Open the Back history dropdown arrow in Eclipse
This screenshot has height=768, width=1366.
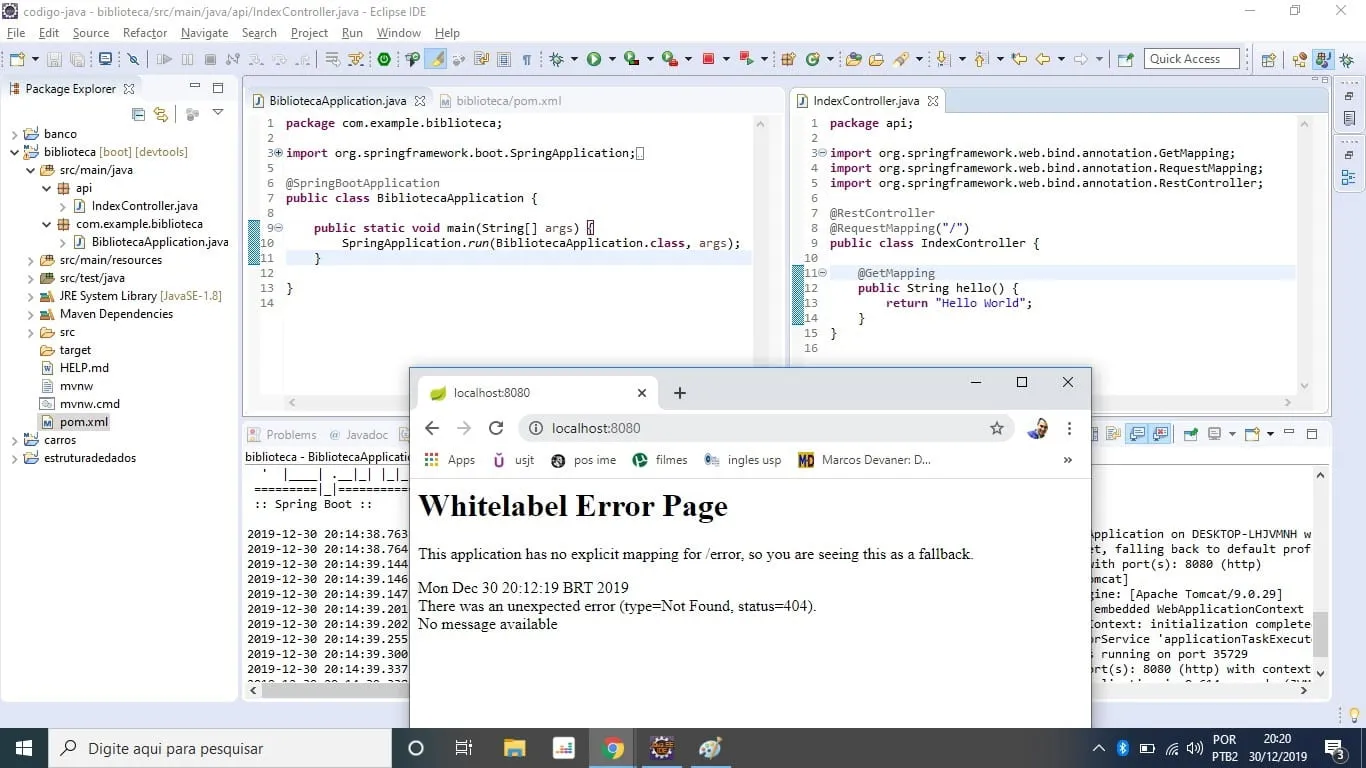(1061, 59)
